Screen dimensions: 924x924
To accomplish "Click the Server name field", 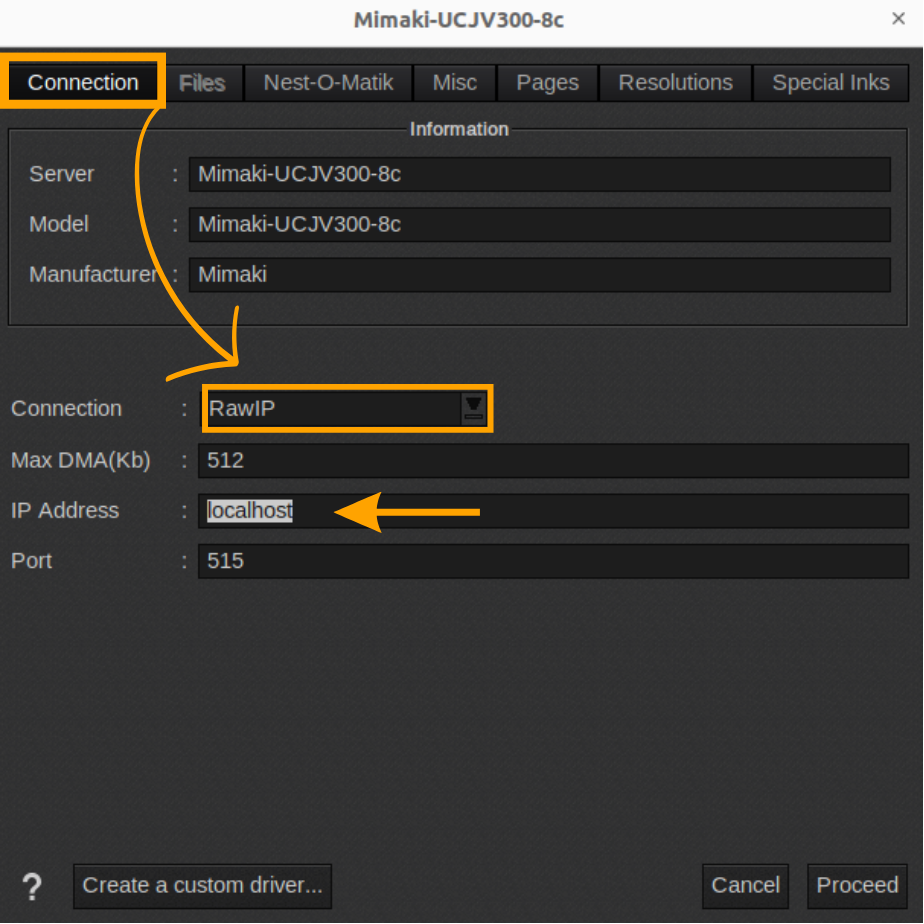I will tap(539, 174).
